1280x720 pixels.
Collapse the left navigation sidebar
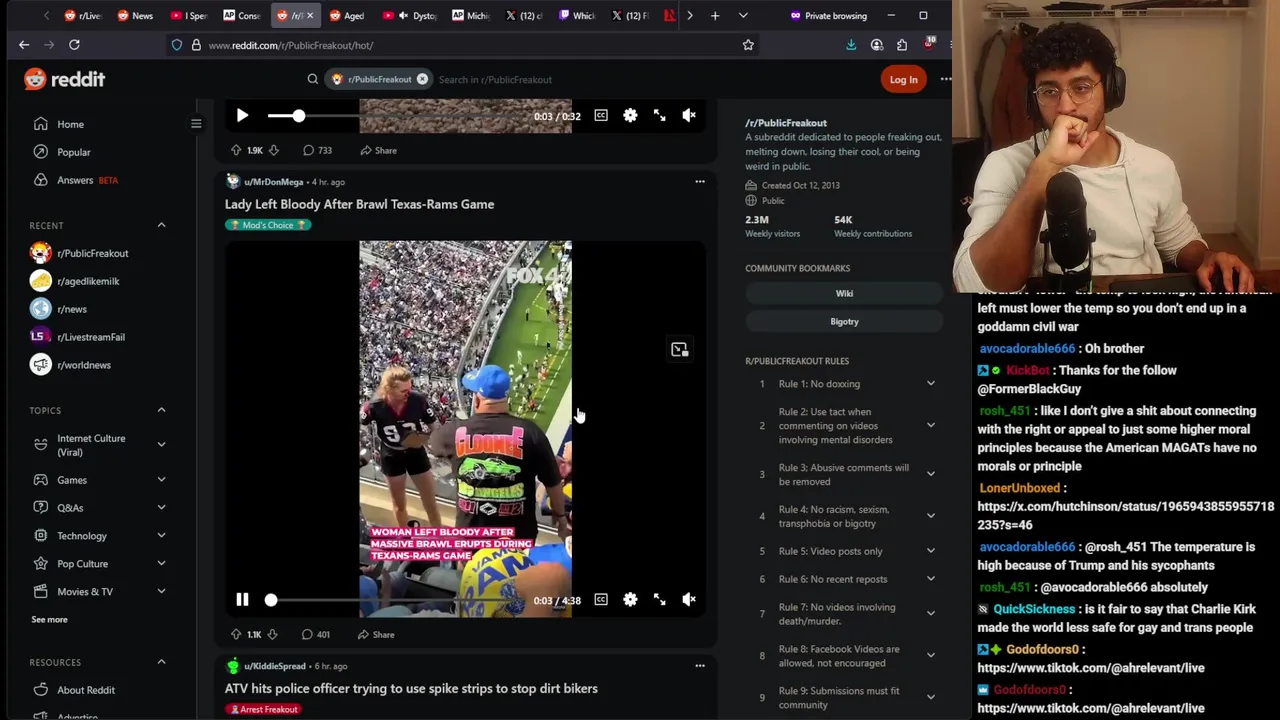point(196,124)
